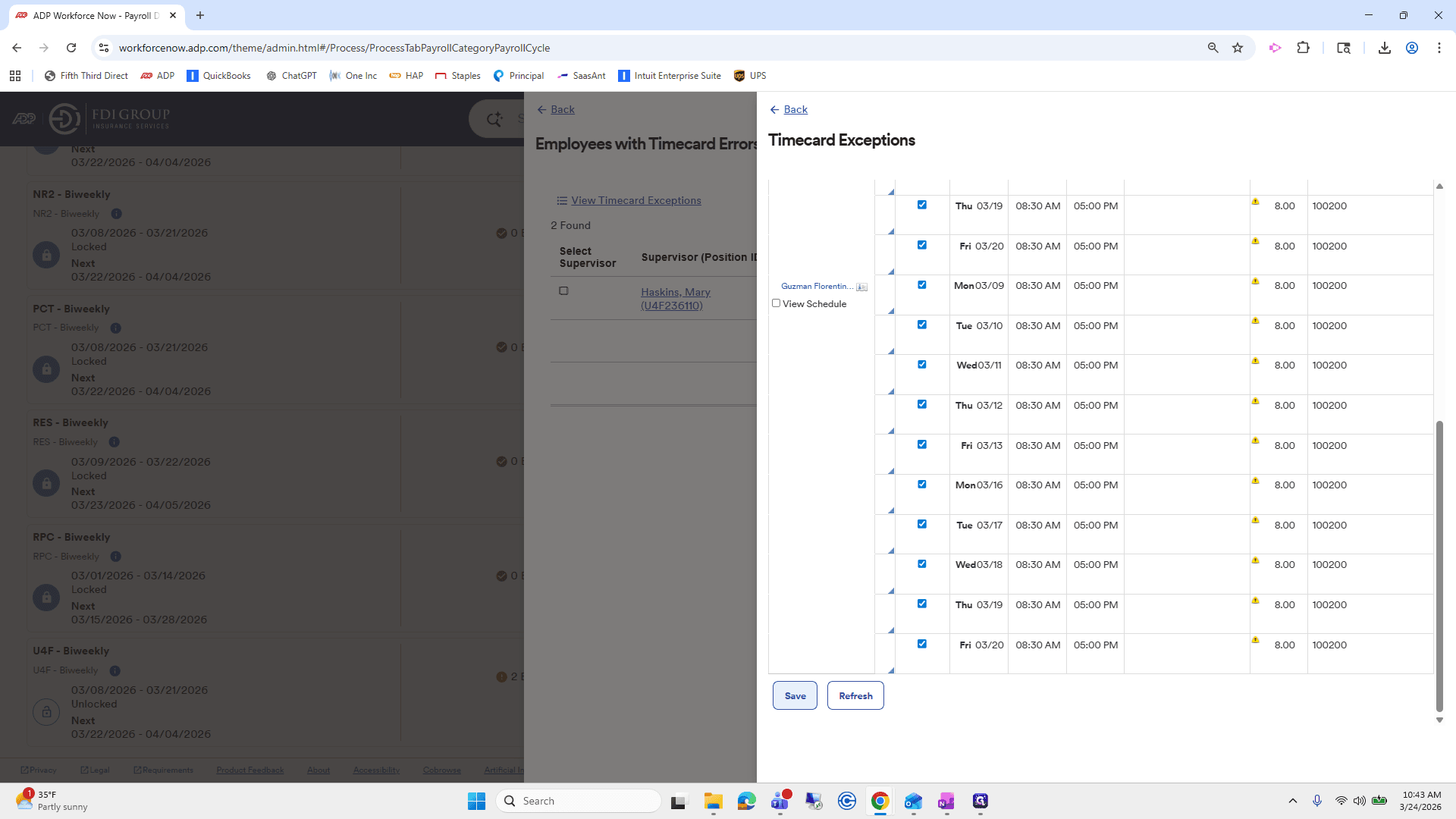Open employee card icon beside Guzman Florentin
The image size is (1456, 819).
[861, 287]
